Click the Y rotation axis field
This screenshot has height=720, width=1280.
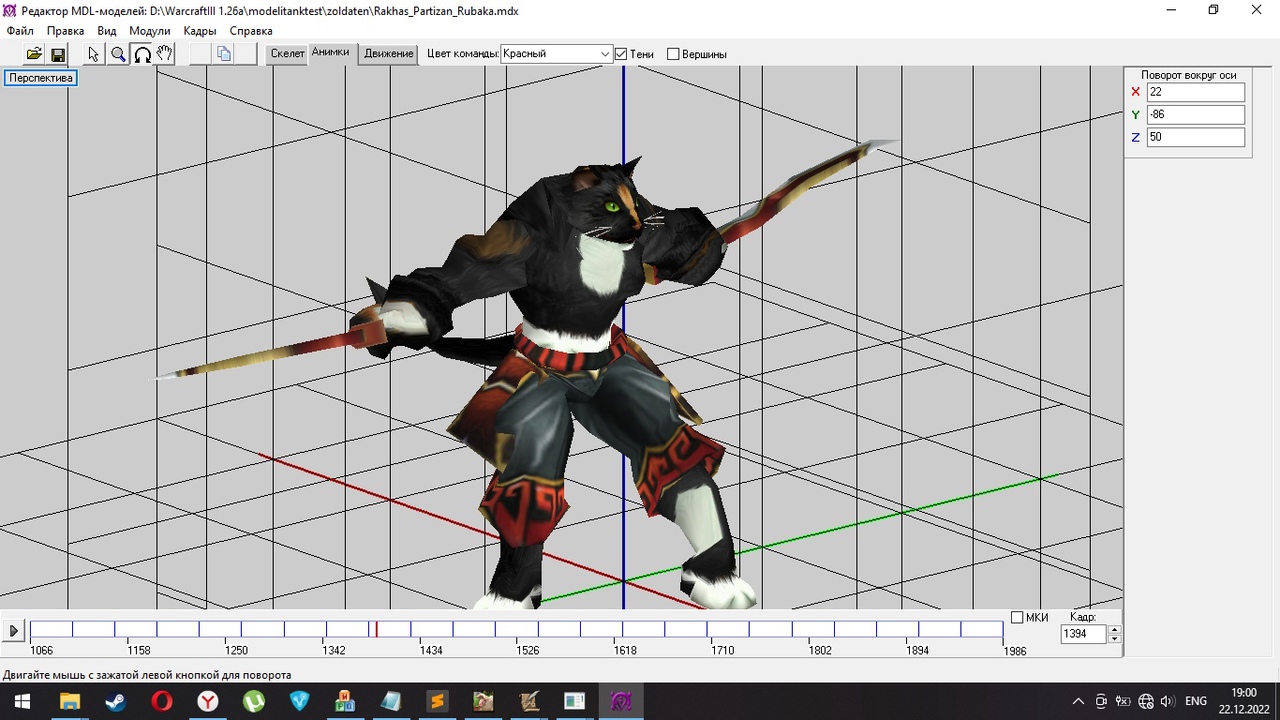pyautogui.click(x=1196, y=114)
